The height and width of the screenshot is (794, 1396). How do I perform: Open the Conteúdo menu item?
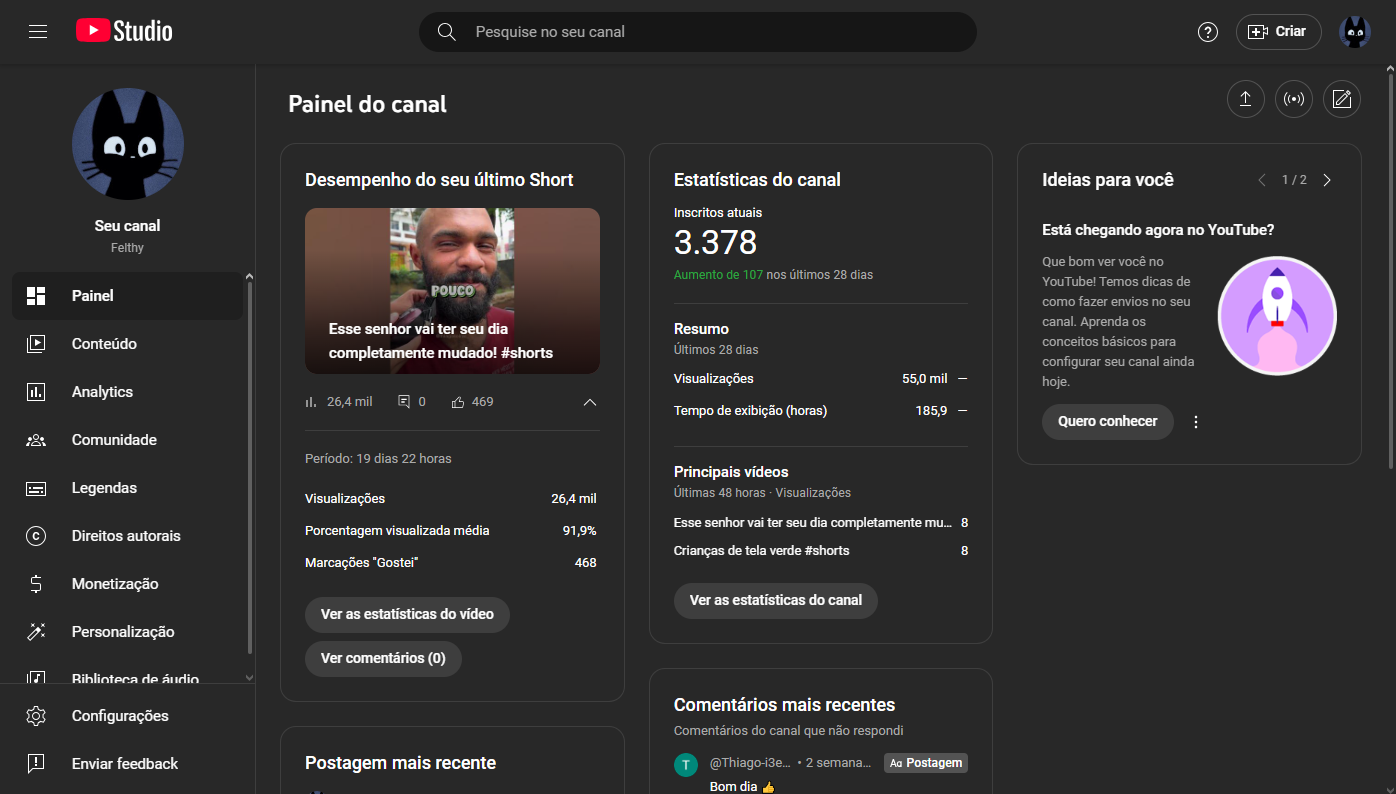coord(127,344)
